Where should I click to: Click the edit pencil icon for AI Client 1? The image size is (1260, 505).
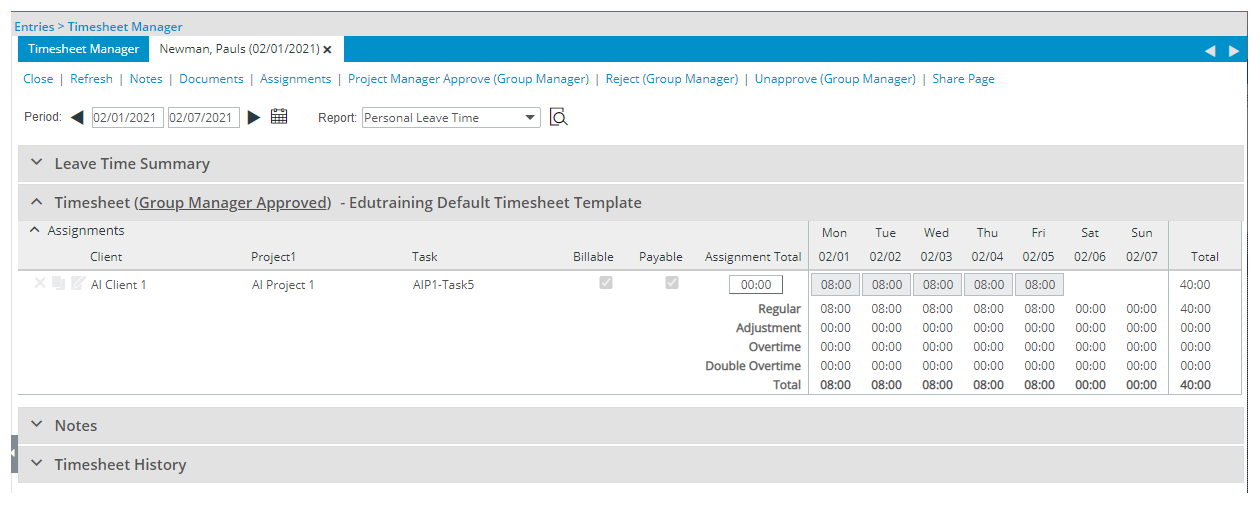(78, 284)
